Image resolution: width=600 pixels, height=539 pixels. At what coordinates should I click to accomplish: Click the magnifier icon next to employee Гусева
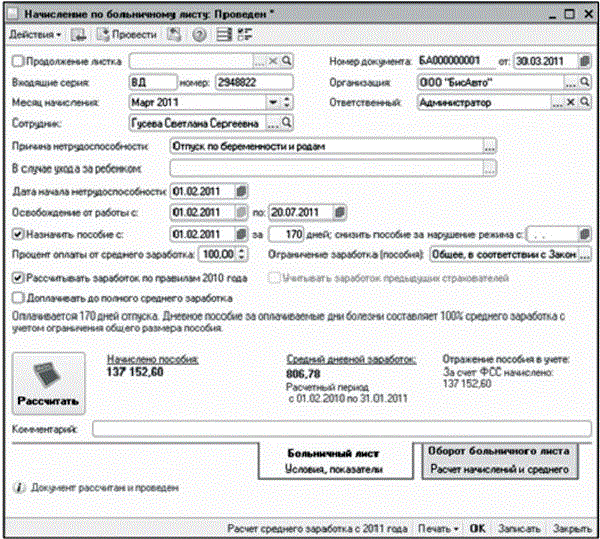[287, 122]
